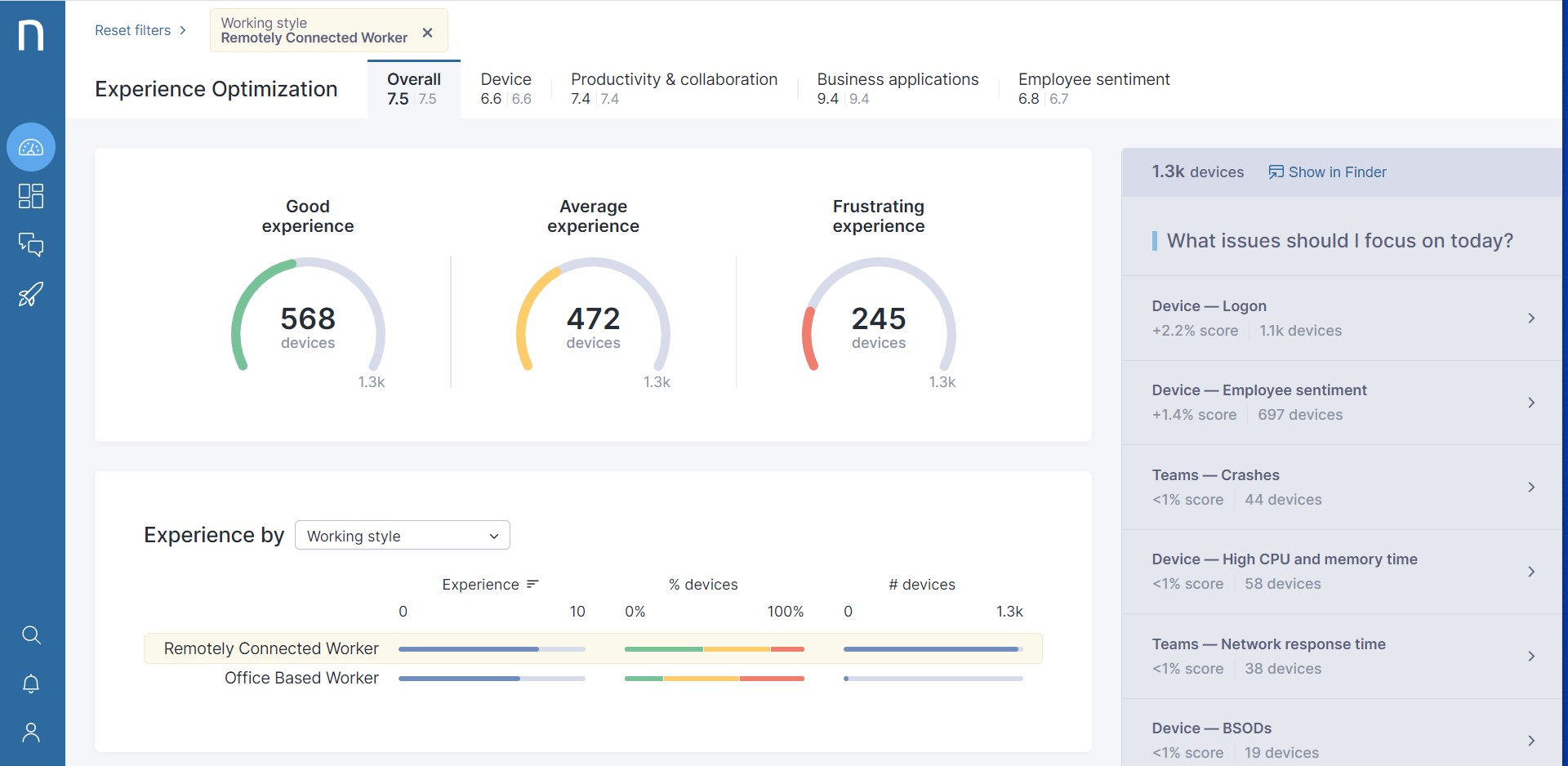Click Show in Finder link
This screenshot has width=1568, height=766.
pos(1327,172)
